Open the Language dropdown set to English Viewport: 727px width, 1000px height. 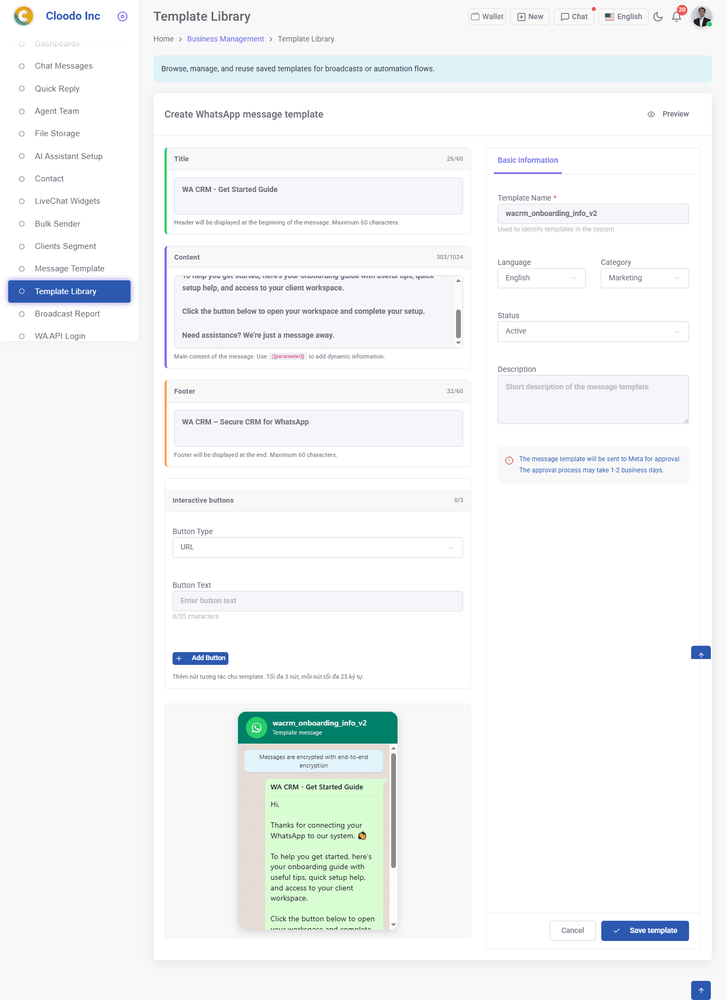(x=541, y=278)
